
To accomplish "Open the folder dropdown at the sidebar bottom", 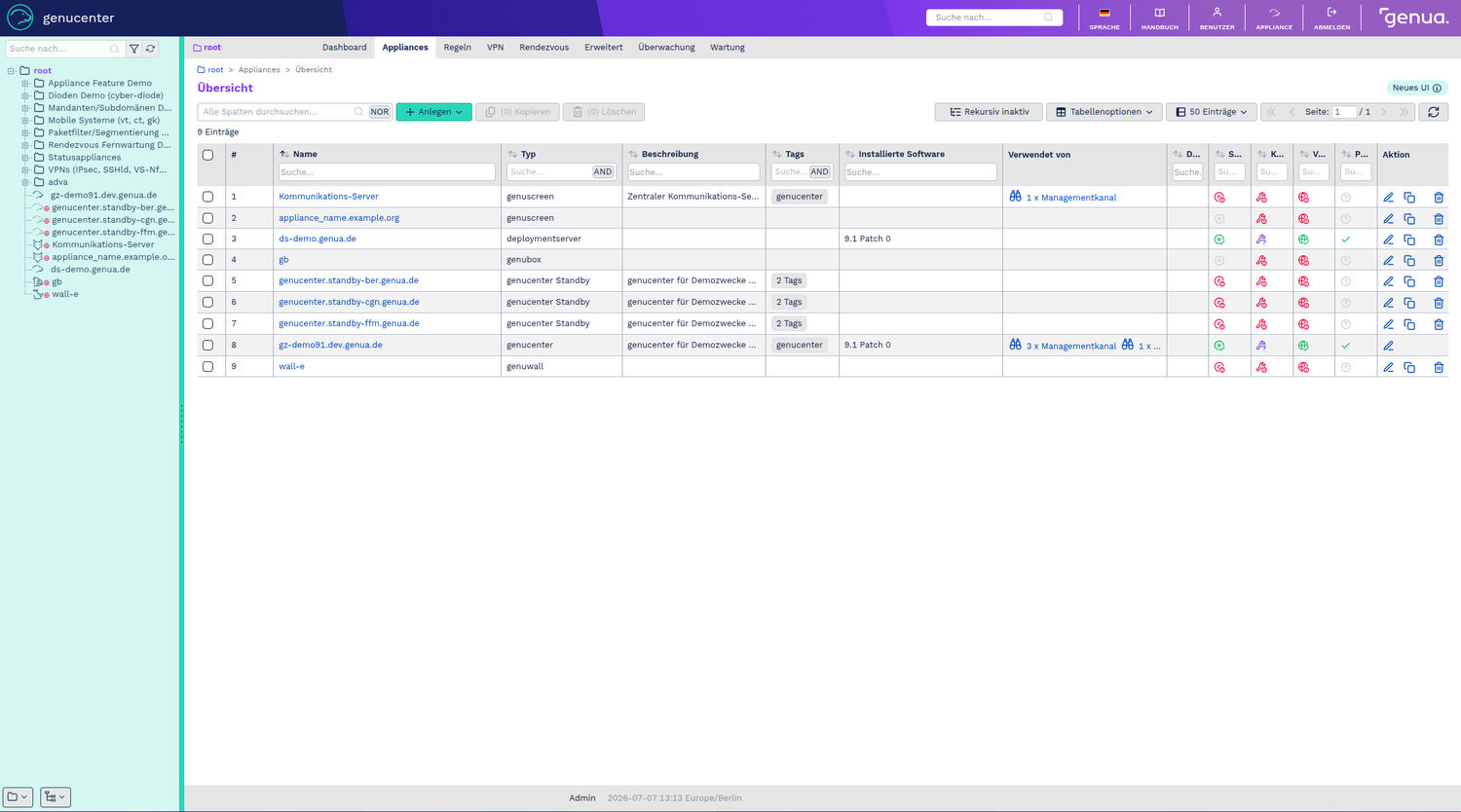I will click(18, 796).
